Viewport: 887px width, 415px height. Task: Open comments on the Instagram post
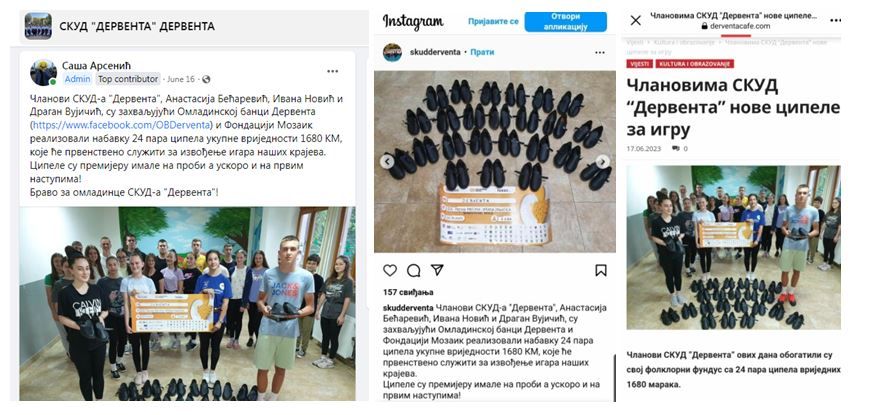(414, 270)
